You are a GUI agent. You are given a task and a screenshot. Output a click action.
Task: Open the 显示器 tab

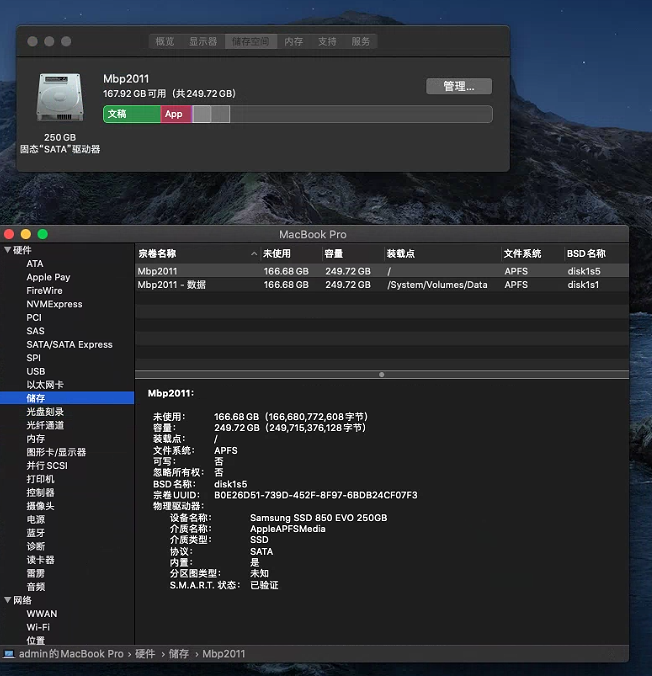coord(203,41)
